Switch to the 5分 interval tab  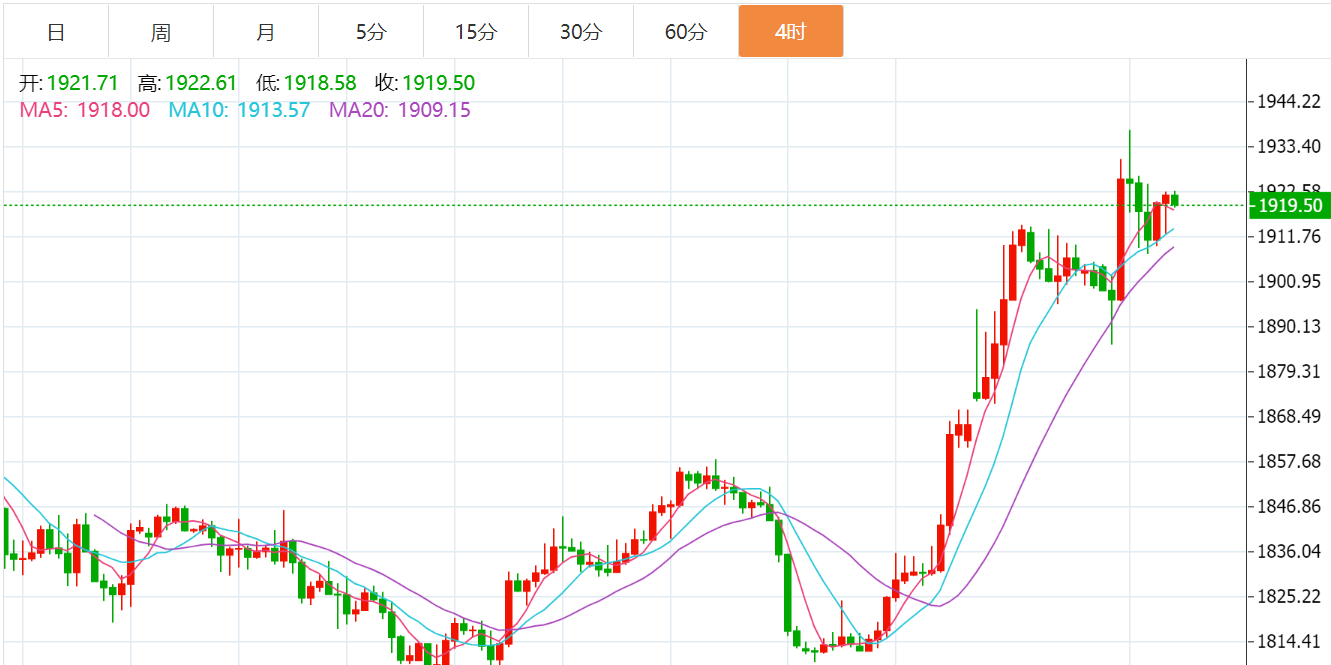click(371, 32)
